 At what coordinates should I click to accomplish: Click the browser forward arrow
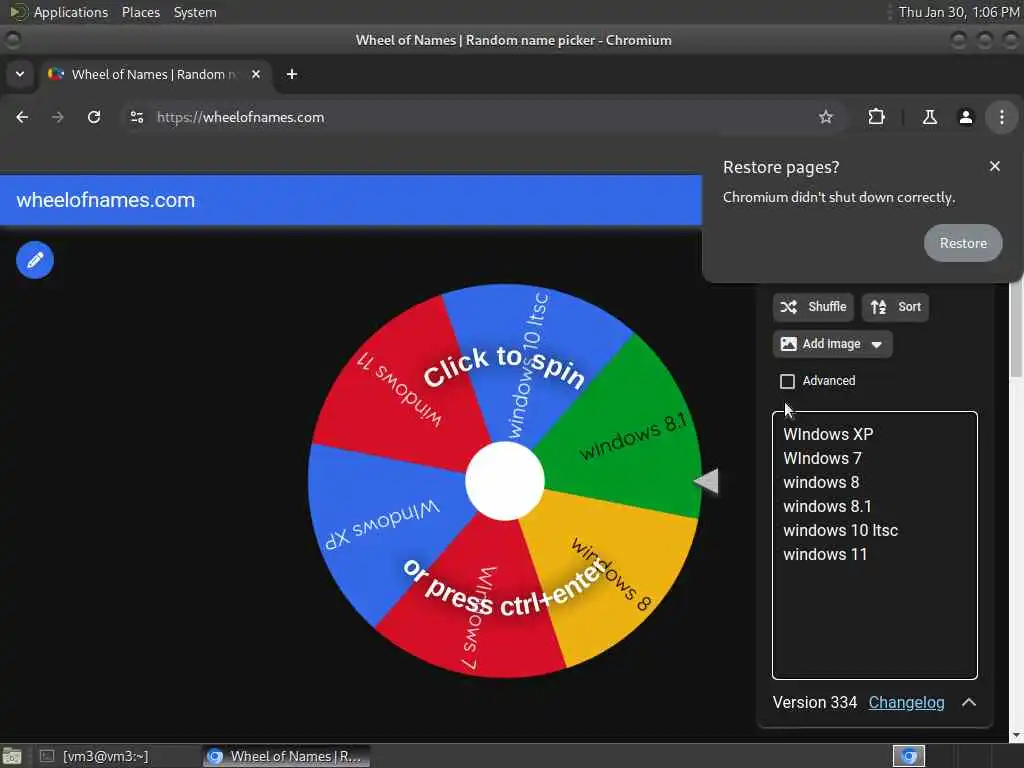[58, 117]
